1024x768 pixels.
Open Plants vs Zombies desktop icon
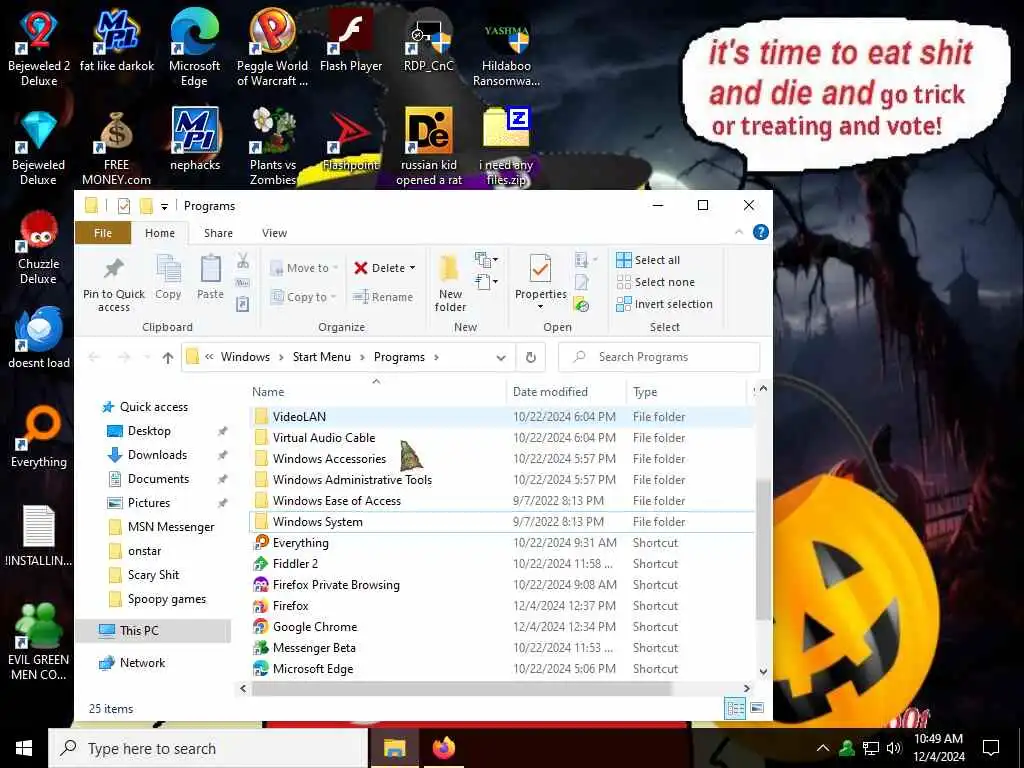tap(273, 147)
